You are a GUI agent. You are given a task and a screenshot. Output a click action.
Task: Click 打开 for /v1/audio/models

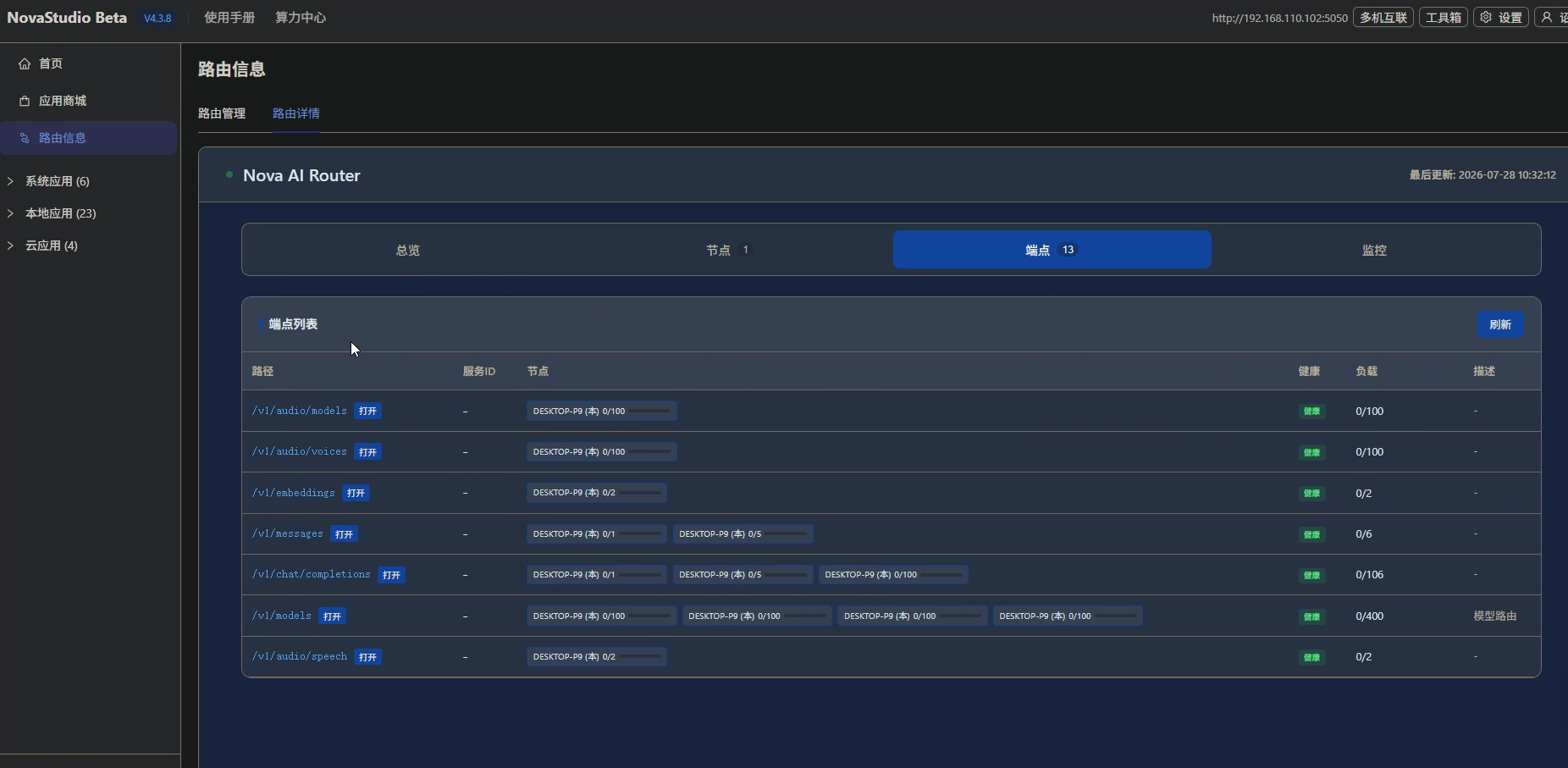[x=367, y=412]
